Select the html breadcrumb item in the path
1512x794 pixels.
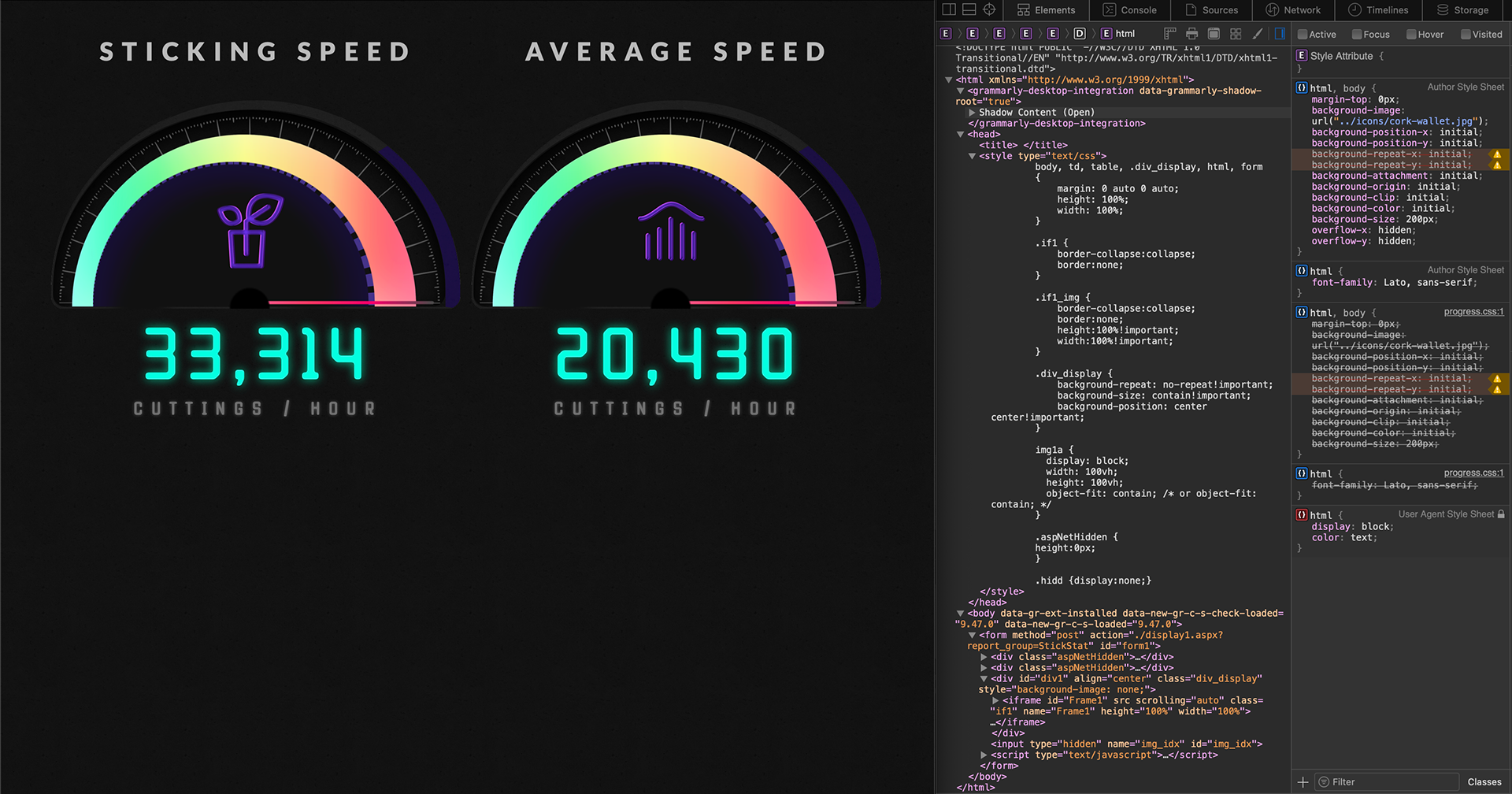click(x=1118, y=34)
